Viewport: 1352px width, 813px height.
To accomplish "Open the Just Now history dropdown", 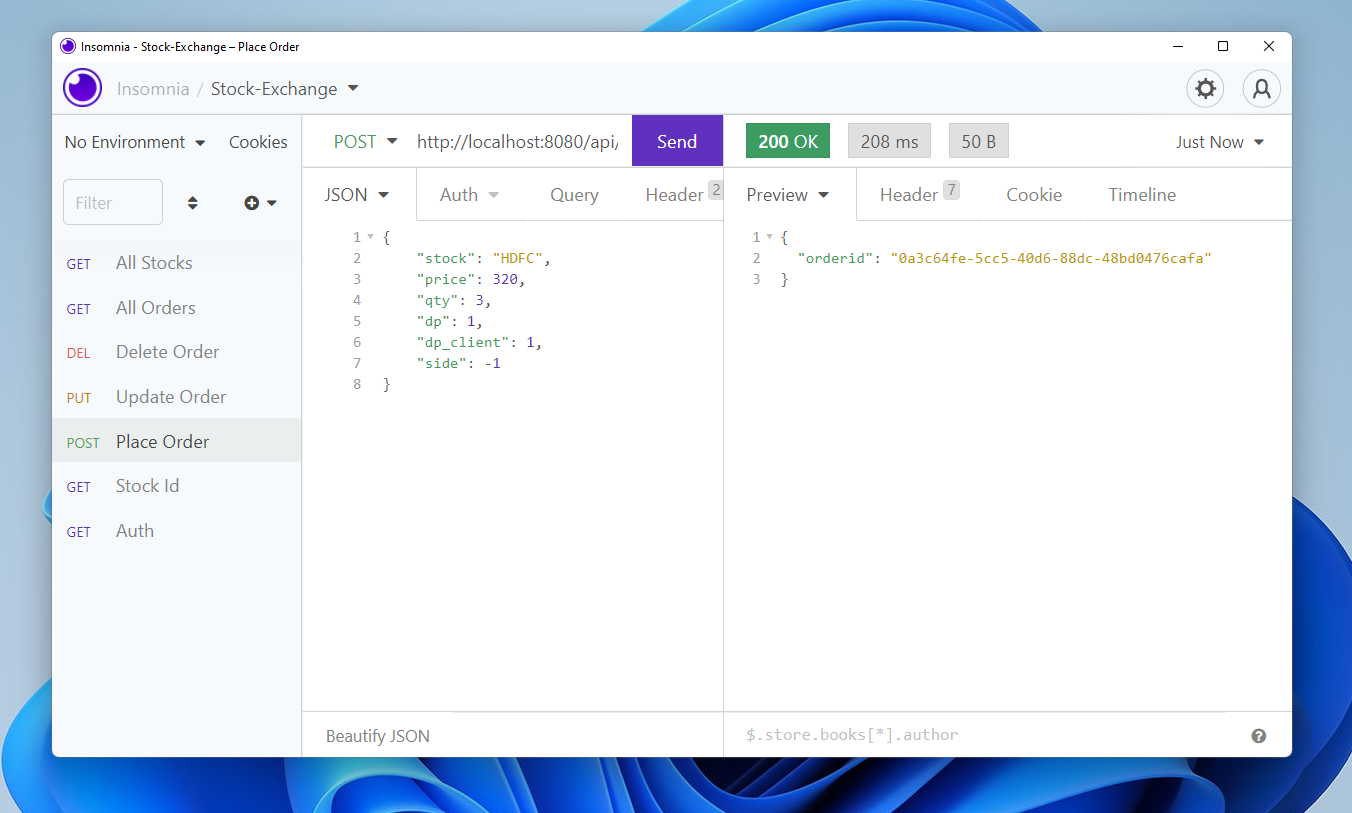I will tap(1220, 142).
